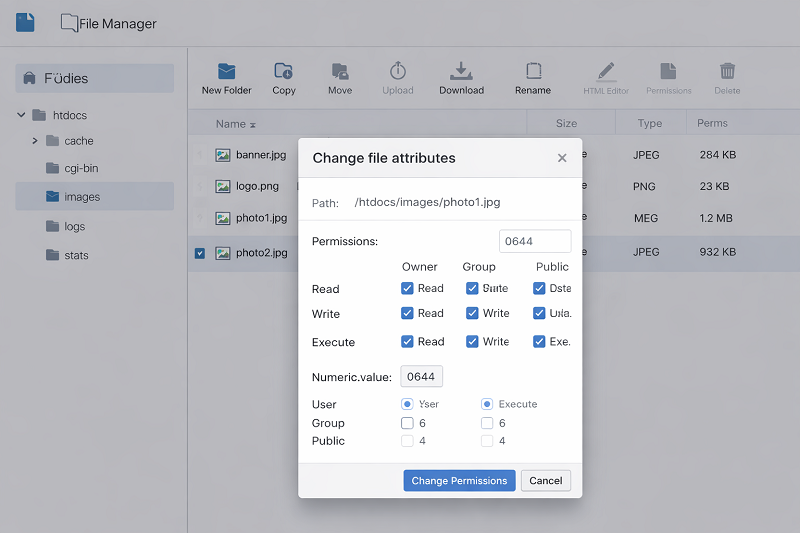Uncheck the photo2.jpg row checkbox
This screenshot has height=533, width=800.
[x=200, y=253]
